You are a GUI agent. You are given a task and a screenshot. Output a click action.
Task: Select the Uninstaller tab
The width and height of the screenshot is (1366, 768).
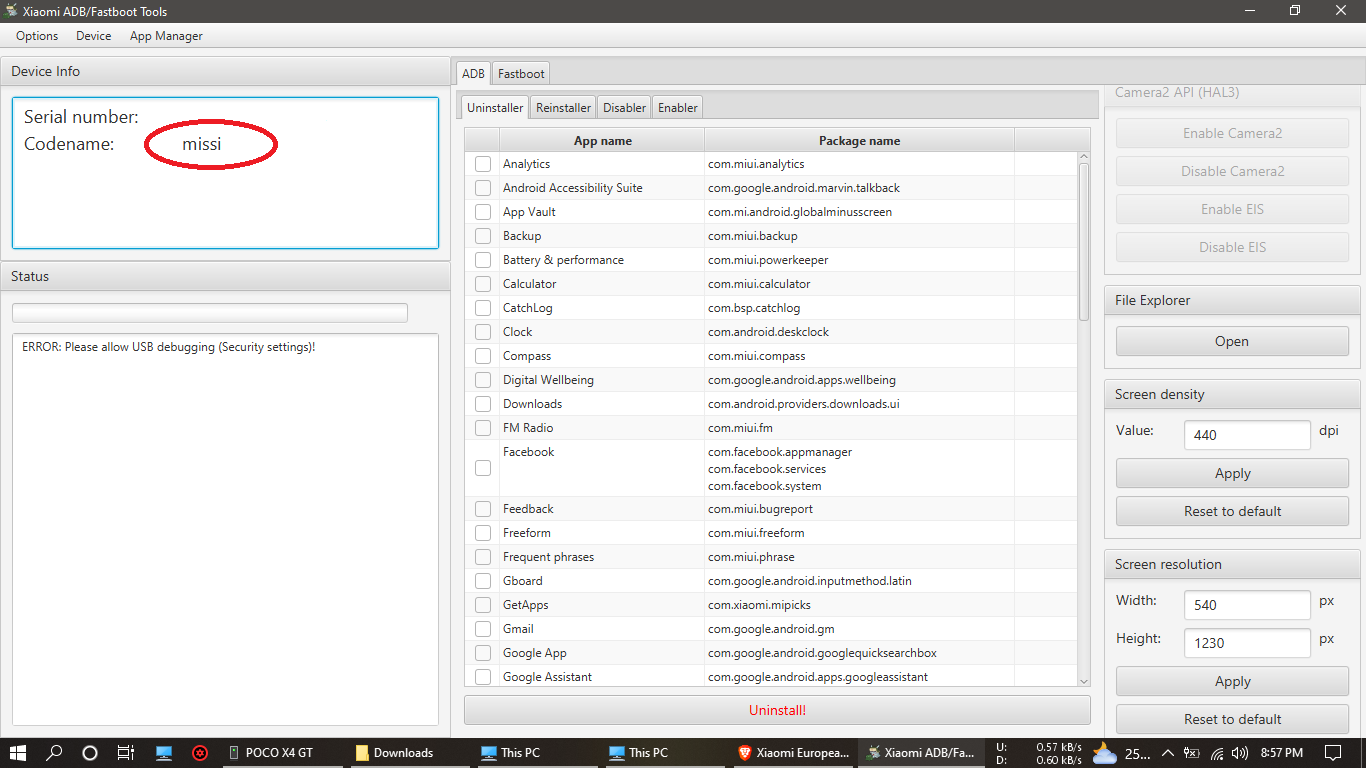[x=495, y=108]
